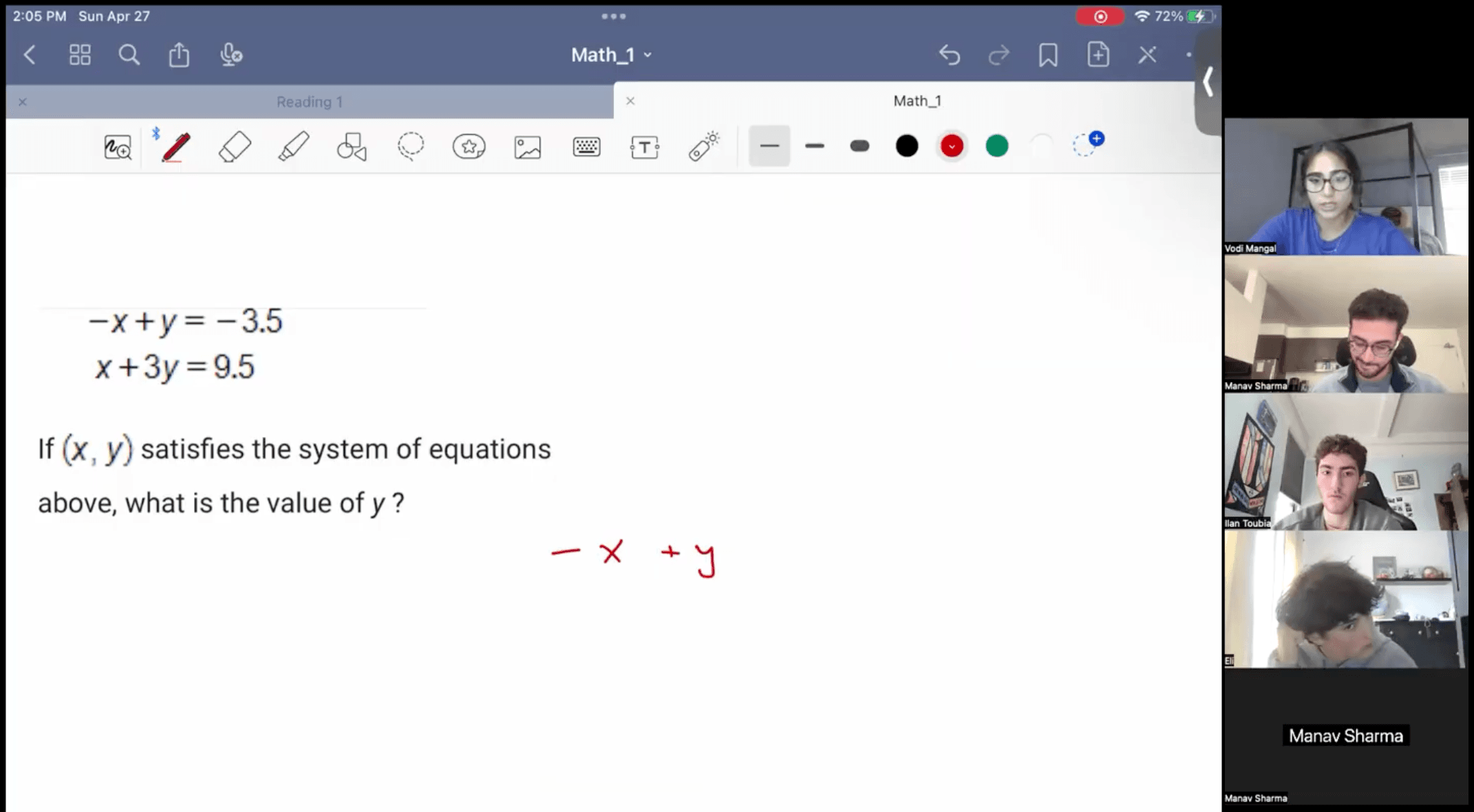Open the Image insert tool
The height and width of the screenshot is (812, 1474).
528,147
